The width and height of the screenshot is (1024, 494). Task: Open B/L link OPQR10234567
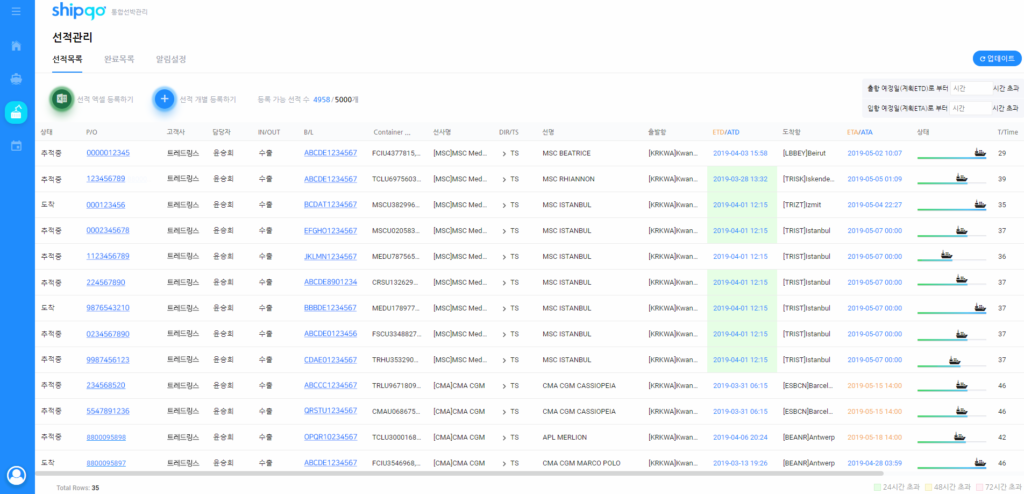[330, 437]
